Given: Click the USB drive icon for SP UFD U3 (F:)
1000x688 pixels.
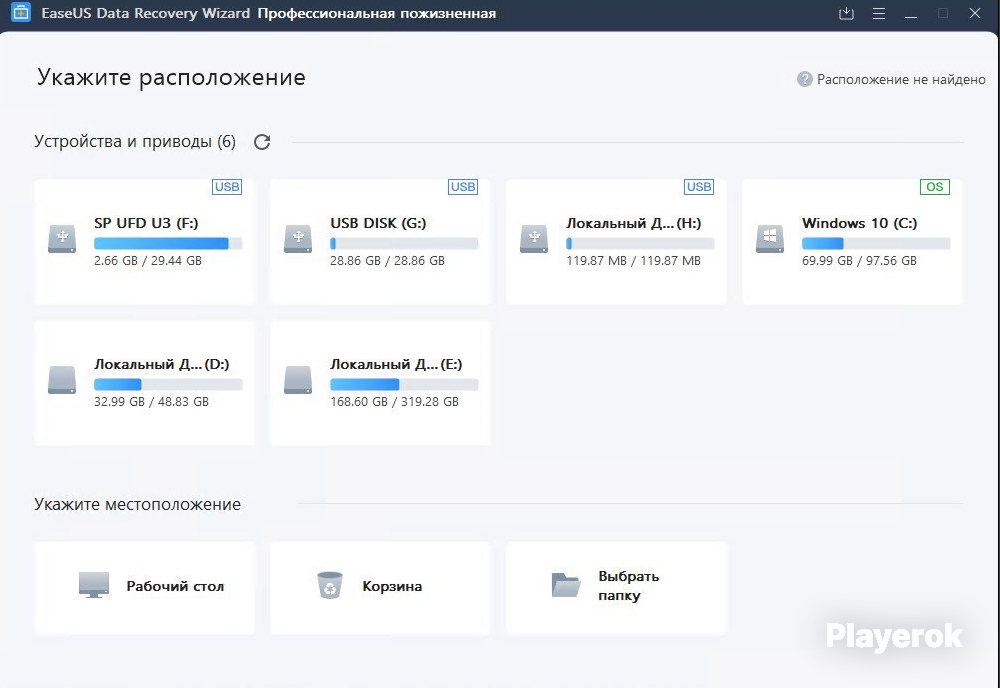Looking at the screenshot, I should [62, 239].
